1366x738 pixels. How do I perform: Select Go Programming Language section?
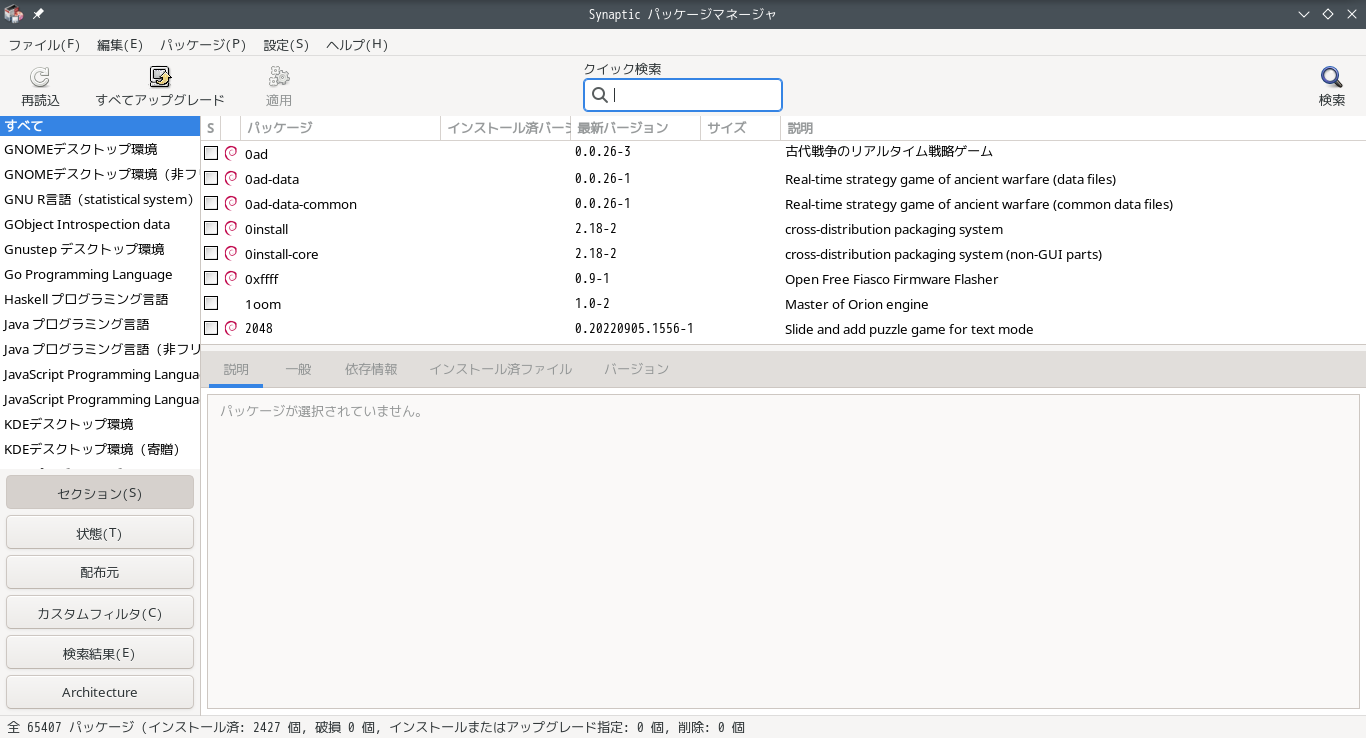click(x=100, y=274)
